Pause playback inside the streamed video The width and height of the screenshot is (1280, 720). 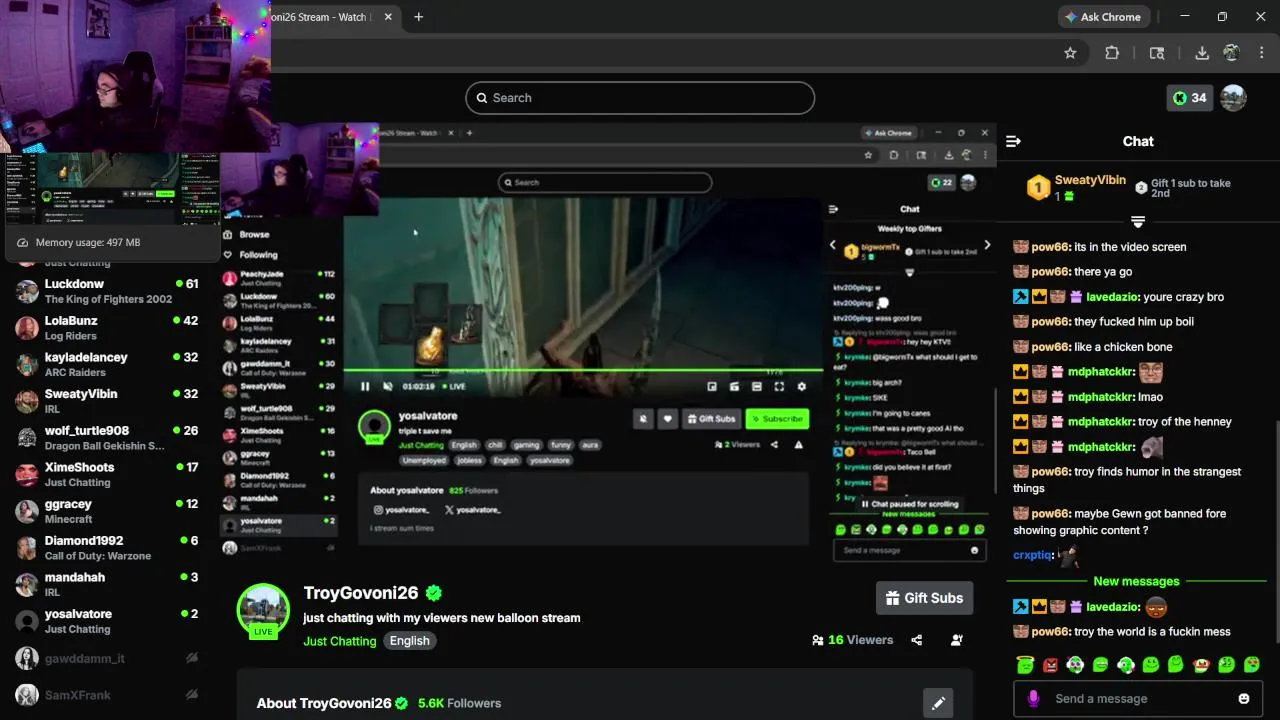coord(365,387)
